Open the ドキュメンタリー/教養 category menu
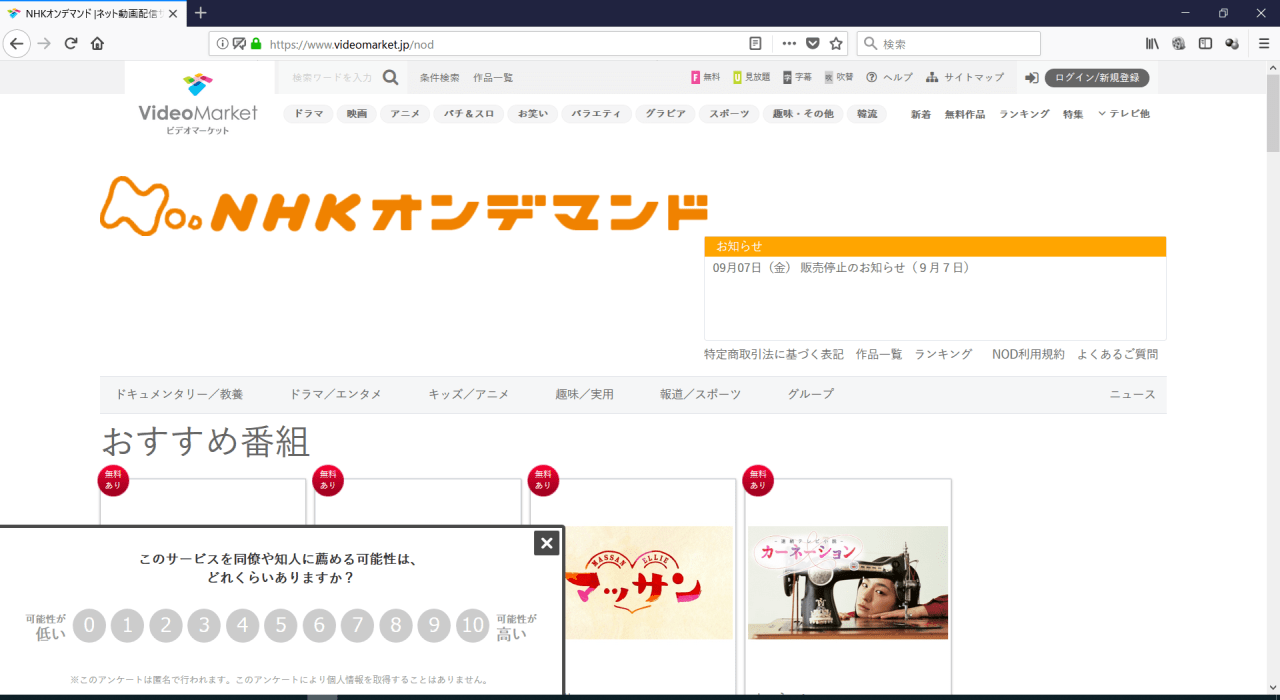Viewport: 1280px width, 700px height. (x=179, y=394)
